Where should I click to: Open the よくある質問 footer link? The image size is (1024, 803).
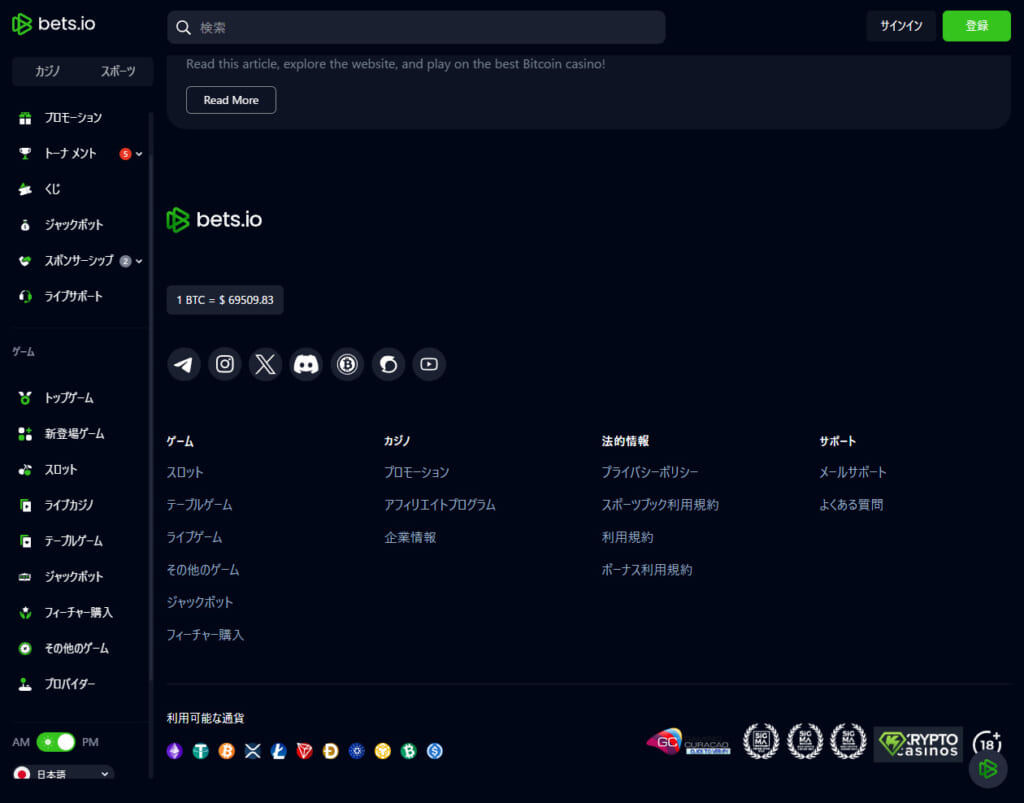[x=851, y=505]
